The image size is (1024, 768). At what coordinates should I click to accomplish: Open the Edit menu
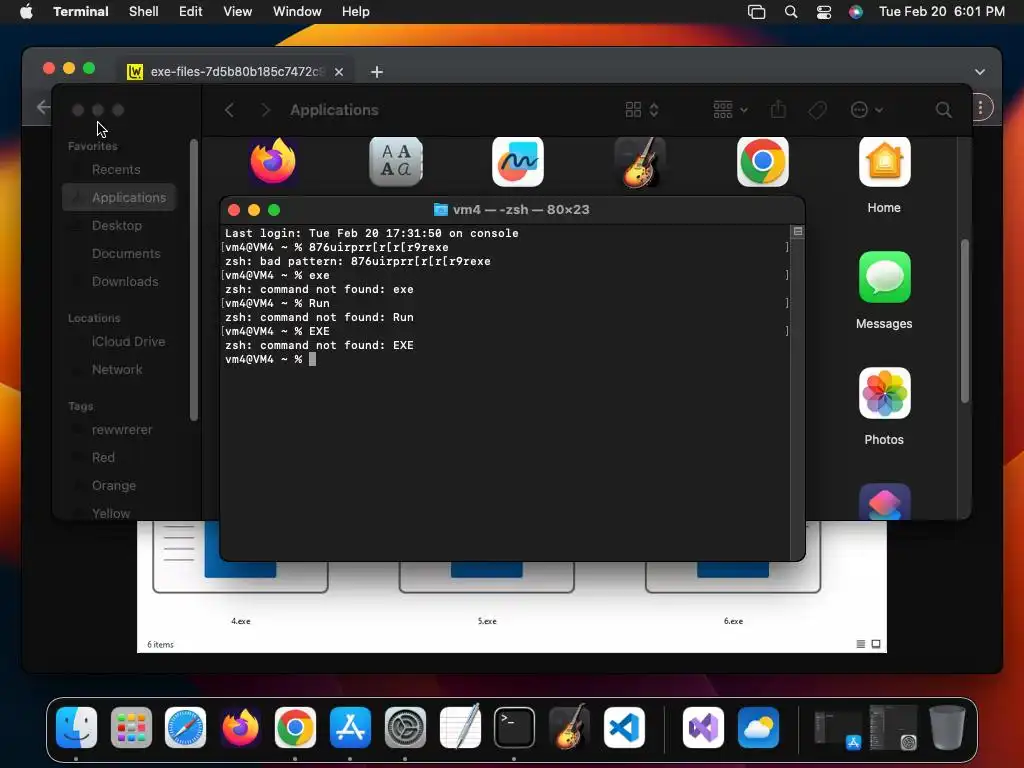tap(190, 12)
